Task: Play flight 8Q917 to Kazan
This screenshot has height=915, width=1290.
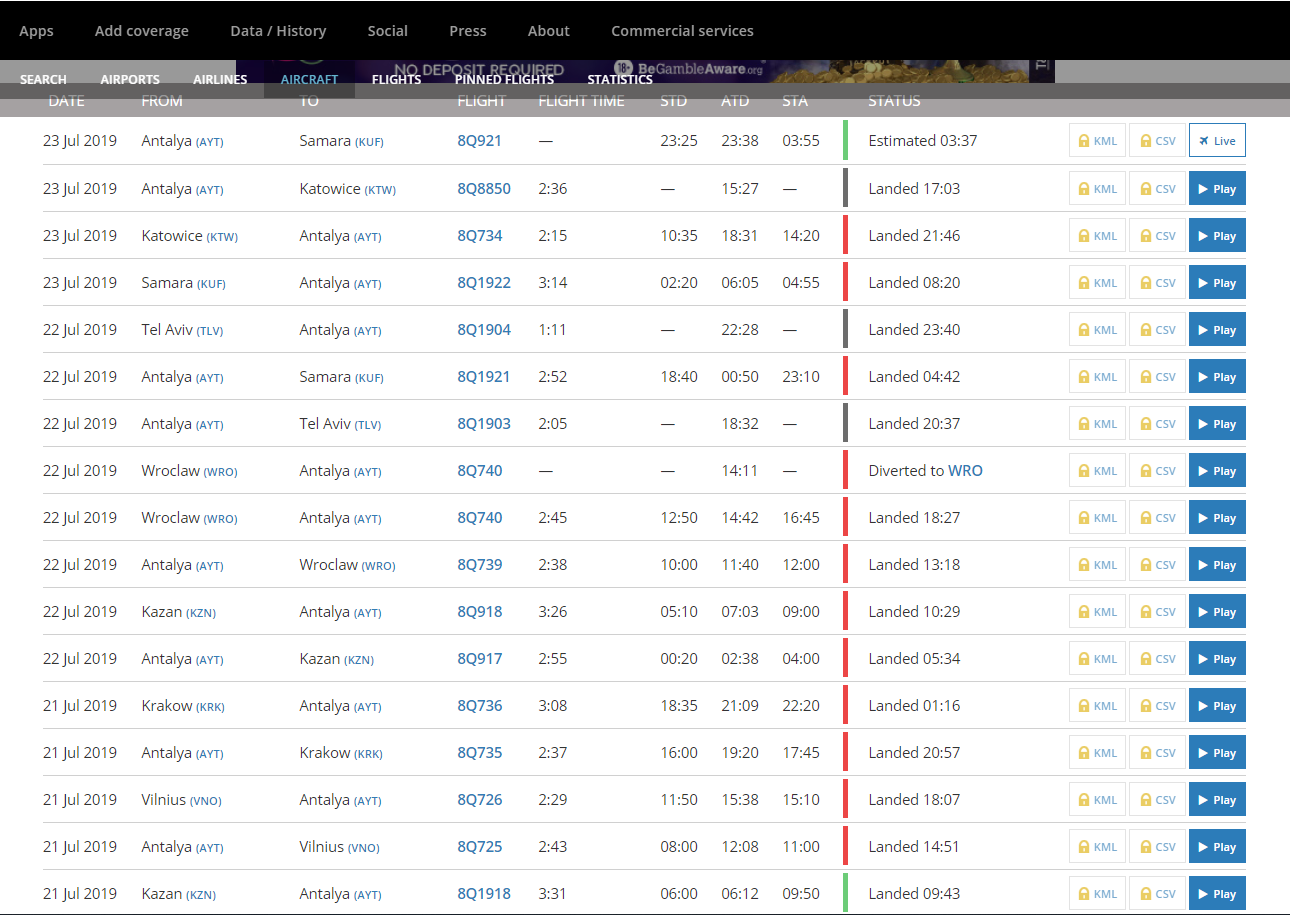Action: 1217,659
